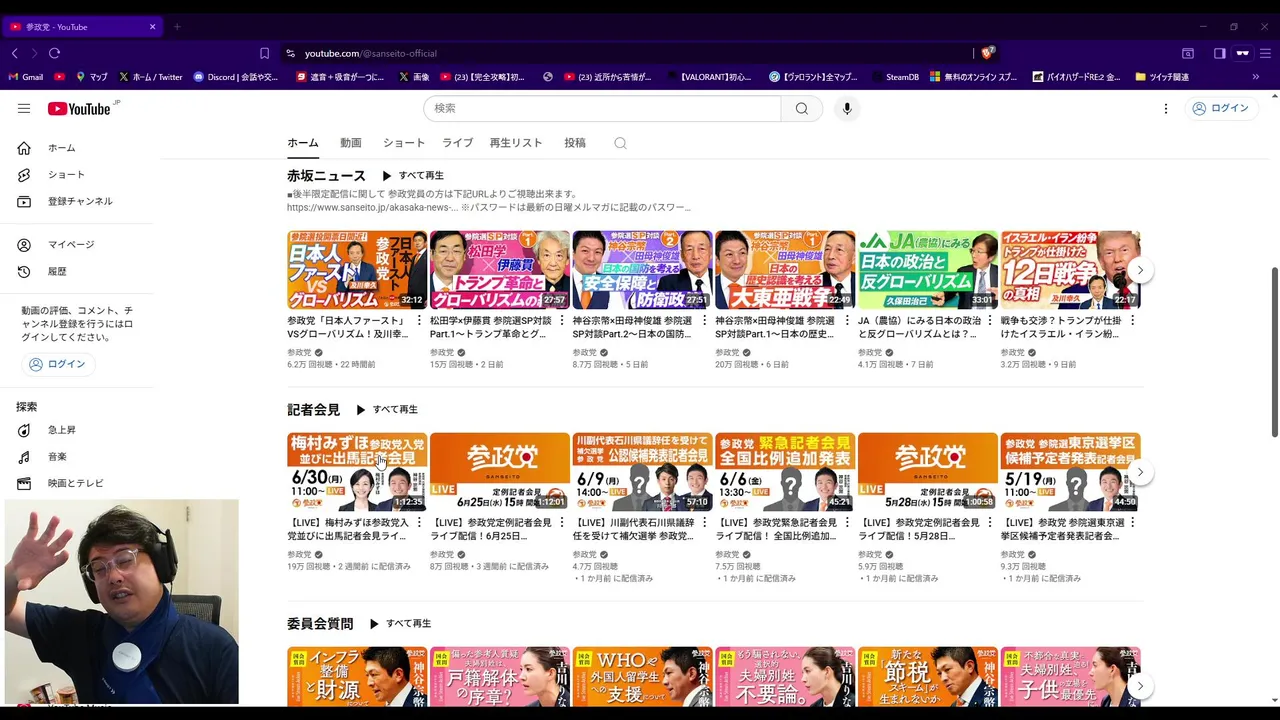
Task: Switch to the 投稿 tab
Action: 575,143
